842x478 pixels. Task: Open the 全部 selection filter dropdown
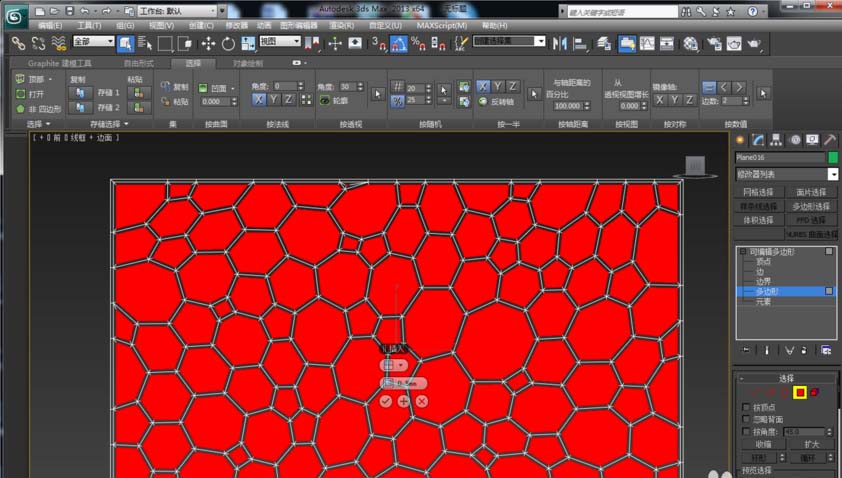click(x=93, y=41)
